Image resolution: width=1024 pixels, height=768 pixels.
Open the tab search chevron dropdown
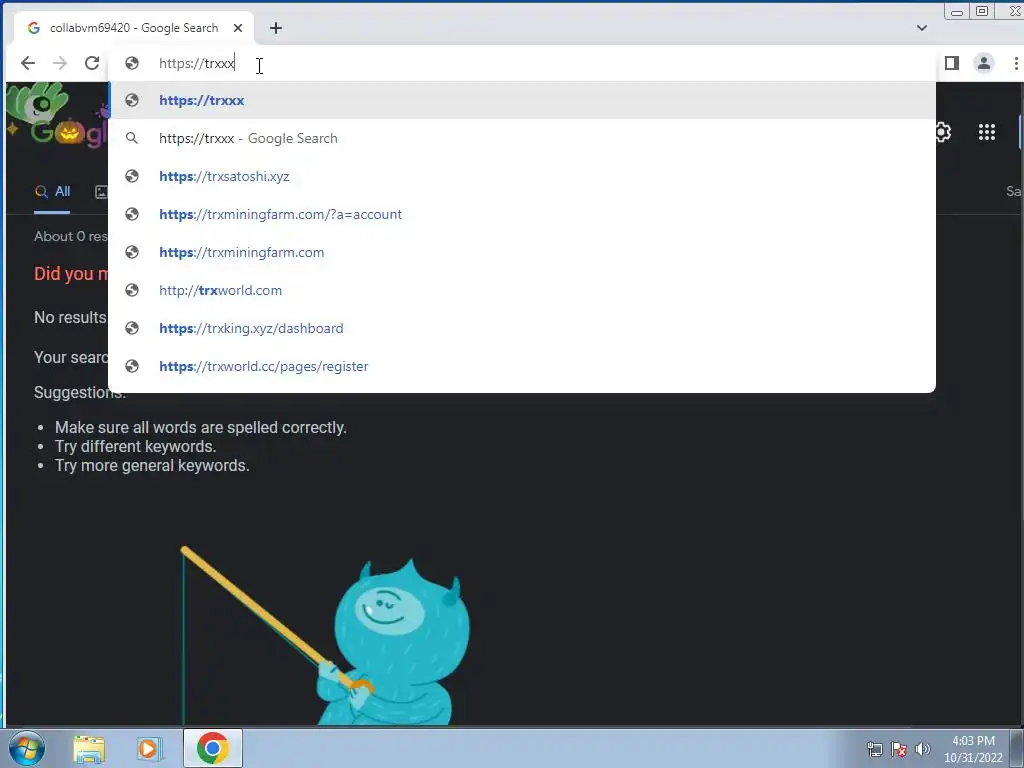pyautogui.click(x=921, y=28)
